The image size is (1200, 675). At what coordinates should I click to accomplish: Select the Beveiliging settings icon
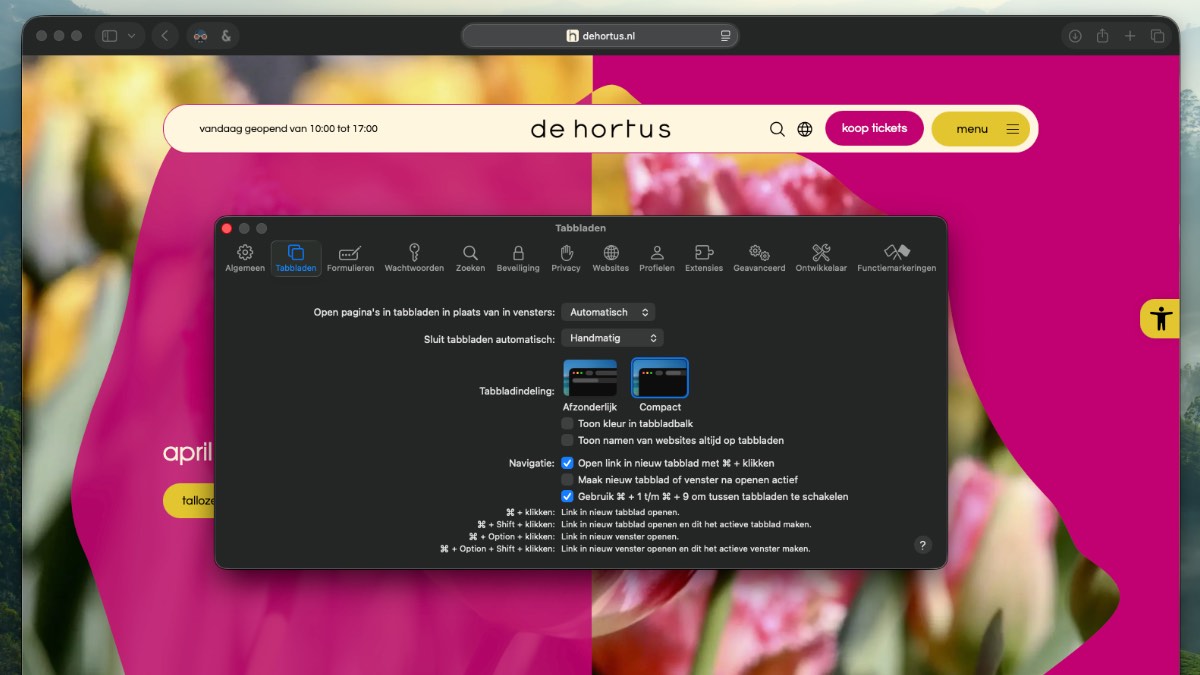pos(518,258)
